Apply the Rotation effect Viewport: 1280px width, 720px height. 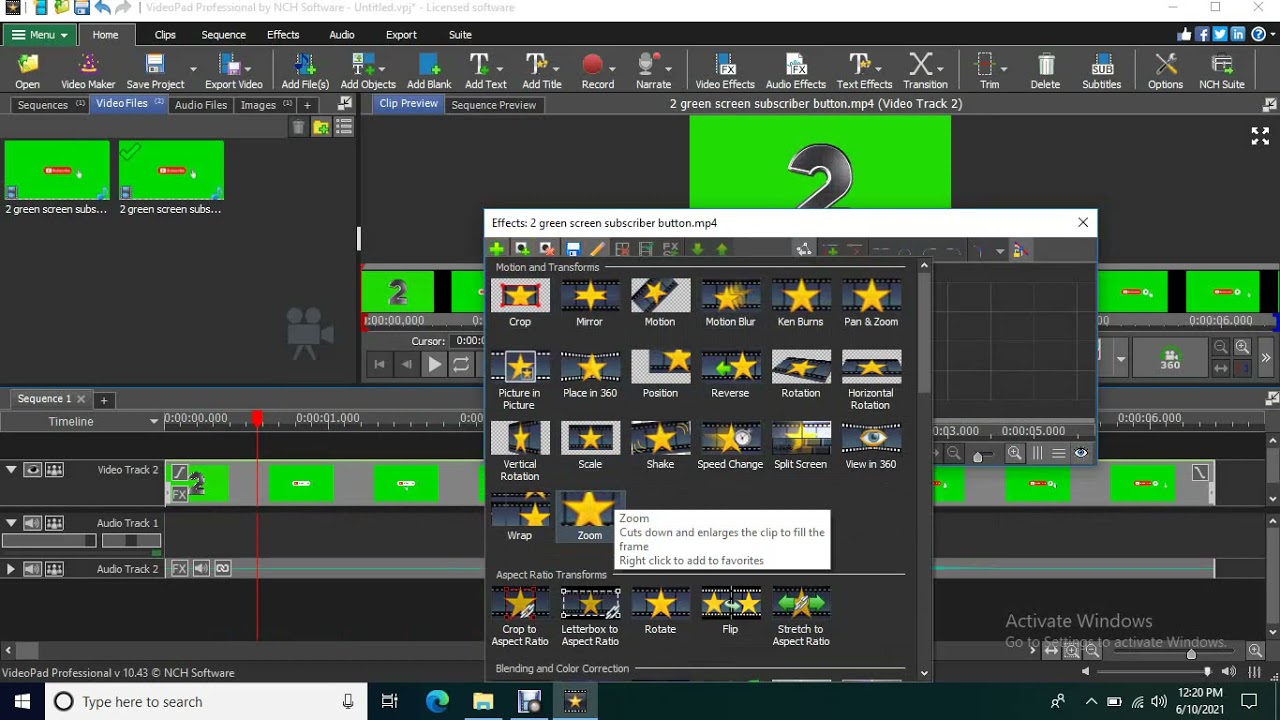point(800,375)
